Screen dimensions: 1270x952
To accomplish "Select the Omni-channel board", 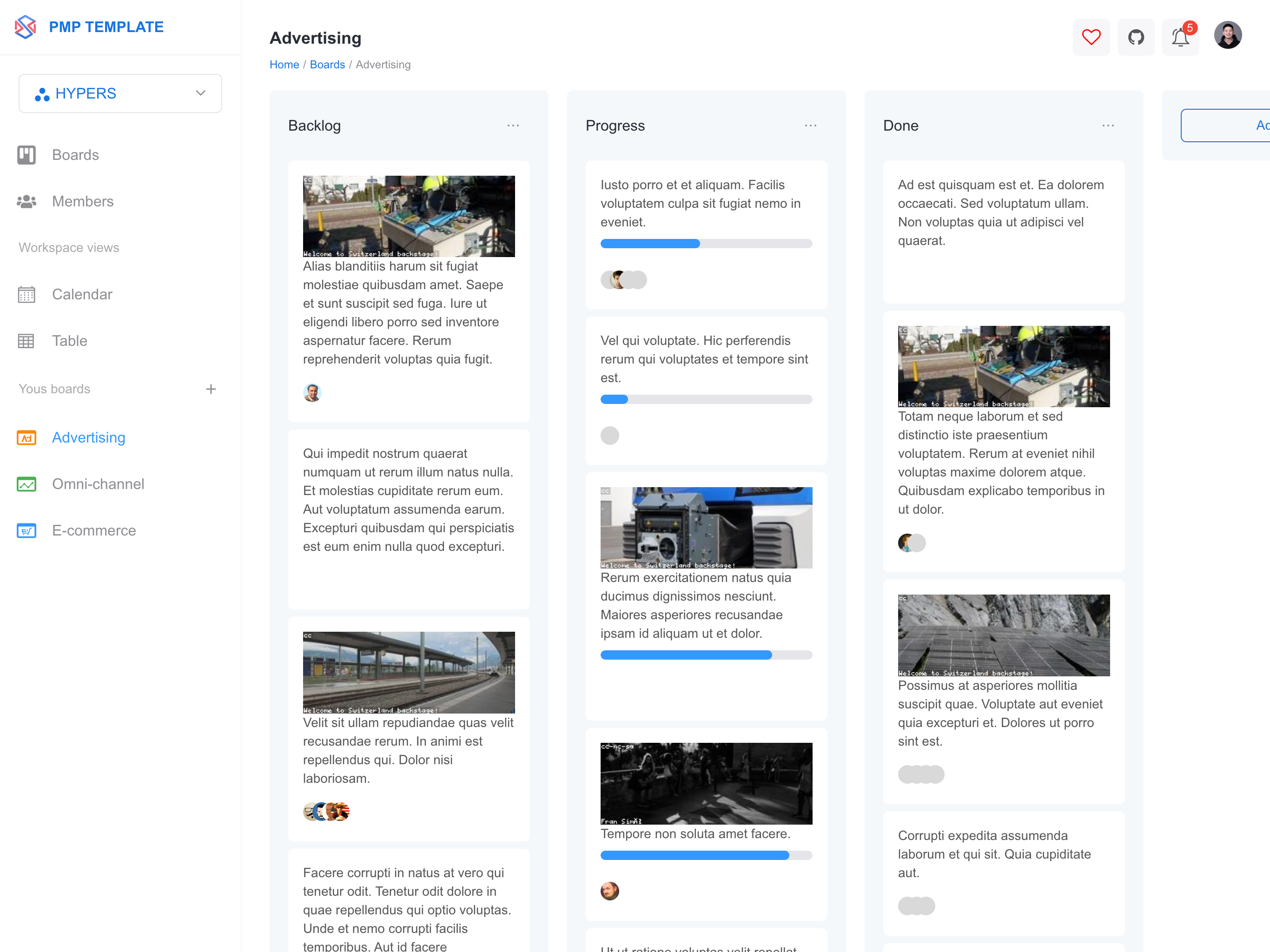I will click(x=98, y=484).
